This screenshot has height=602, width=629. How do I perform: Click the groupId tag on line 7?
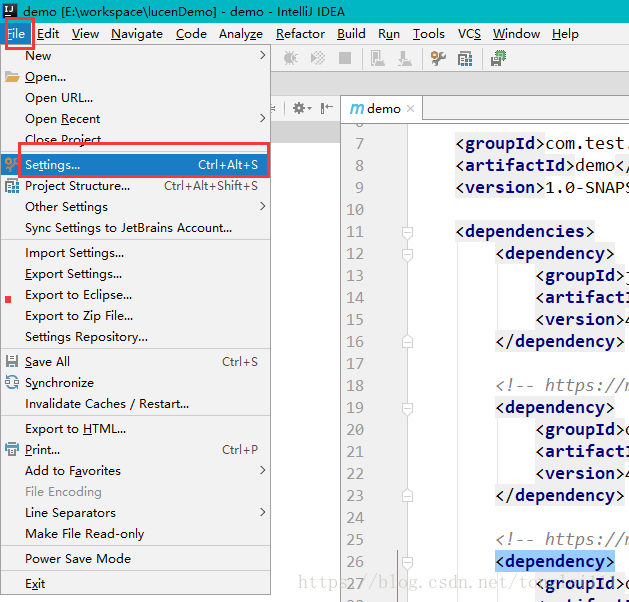click(x=500, y=144)
